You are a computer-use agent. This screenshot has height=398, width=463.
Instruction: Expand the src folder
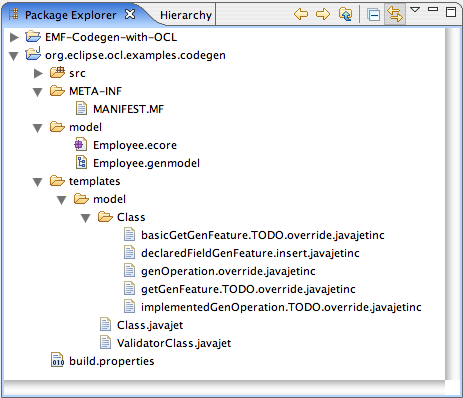point(38,73)
